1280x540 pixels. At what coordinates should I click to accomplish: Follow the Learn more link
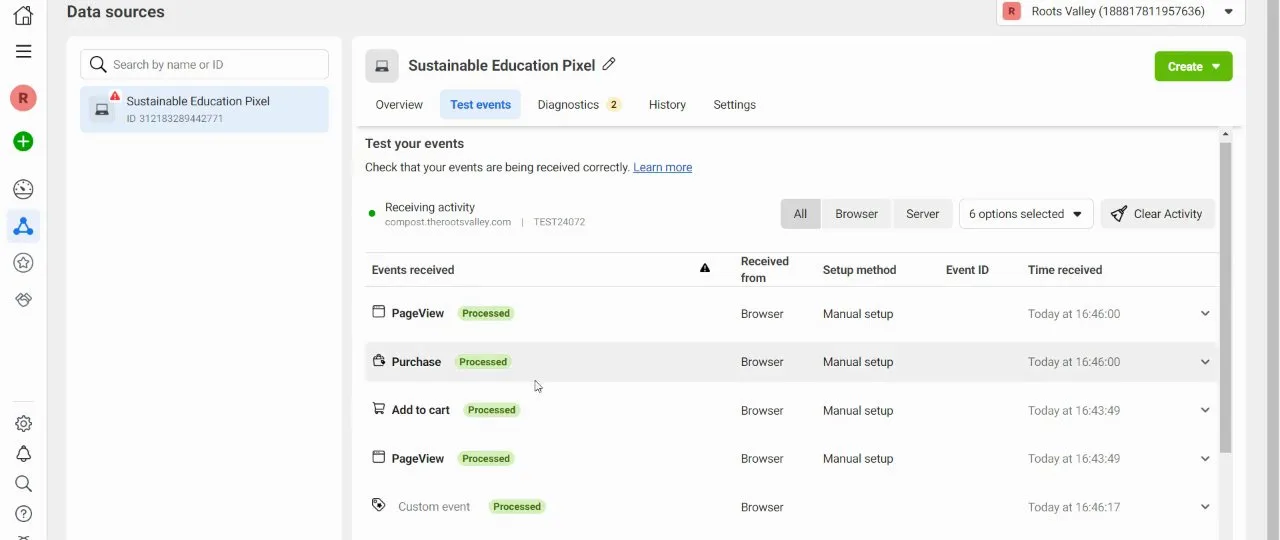click(x=662, y=167)
